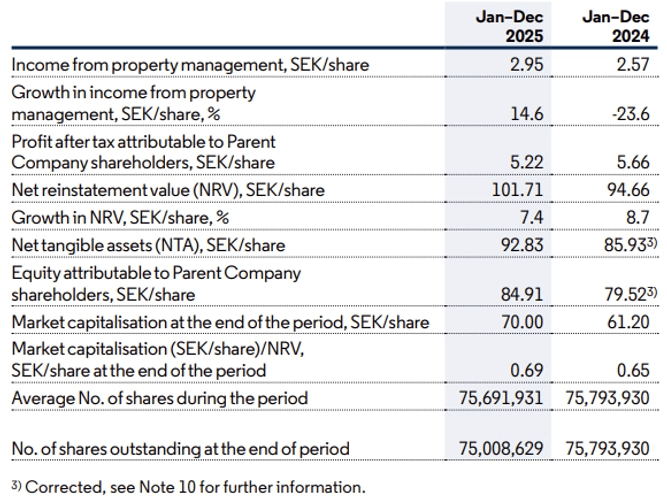Screen dimensions: 667x497
Task: Click the "Net reinstatement value (NRV), SEK/share" row label
Action: [153, 190]
